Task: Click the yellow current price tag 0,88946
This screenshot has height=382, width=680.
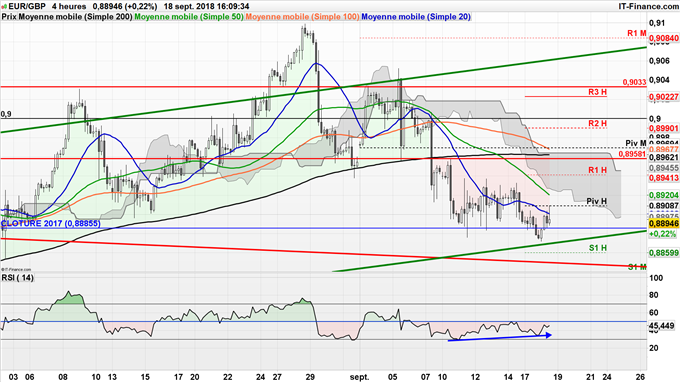Action: [x=664, y=224]
